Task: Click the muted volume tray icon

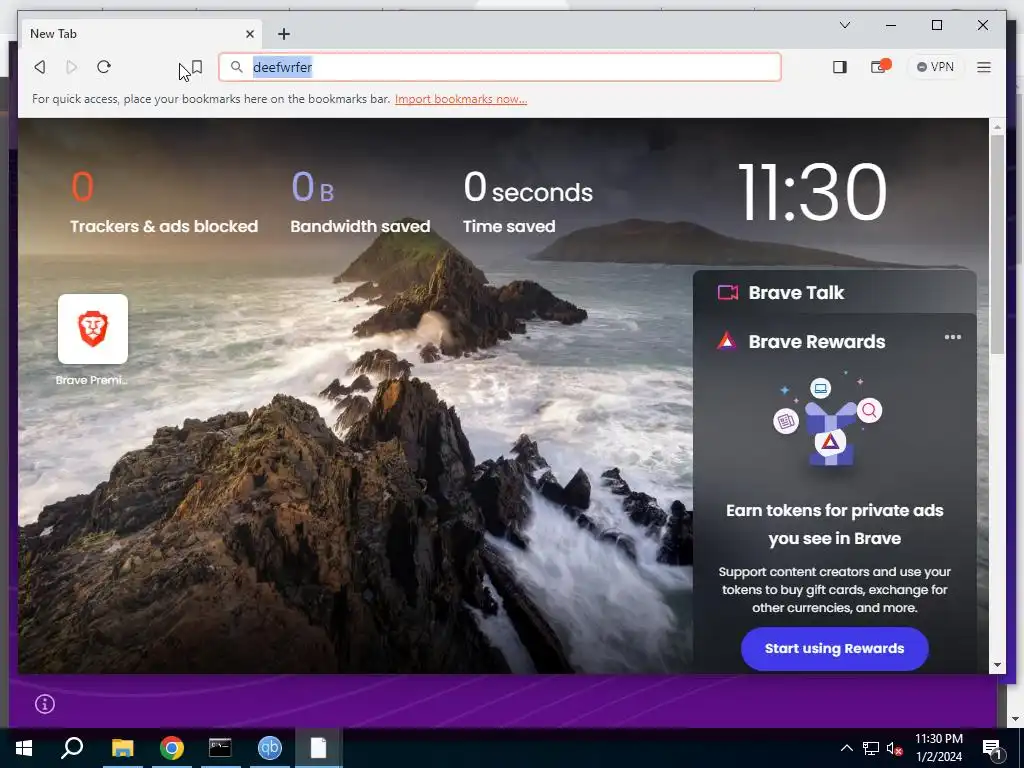Action: [x=894, y=748]
